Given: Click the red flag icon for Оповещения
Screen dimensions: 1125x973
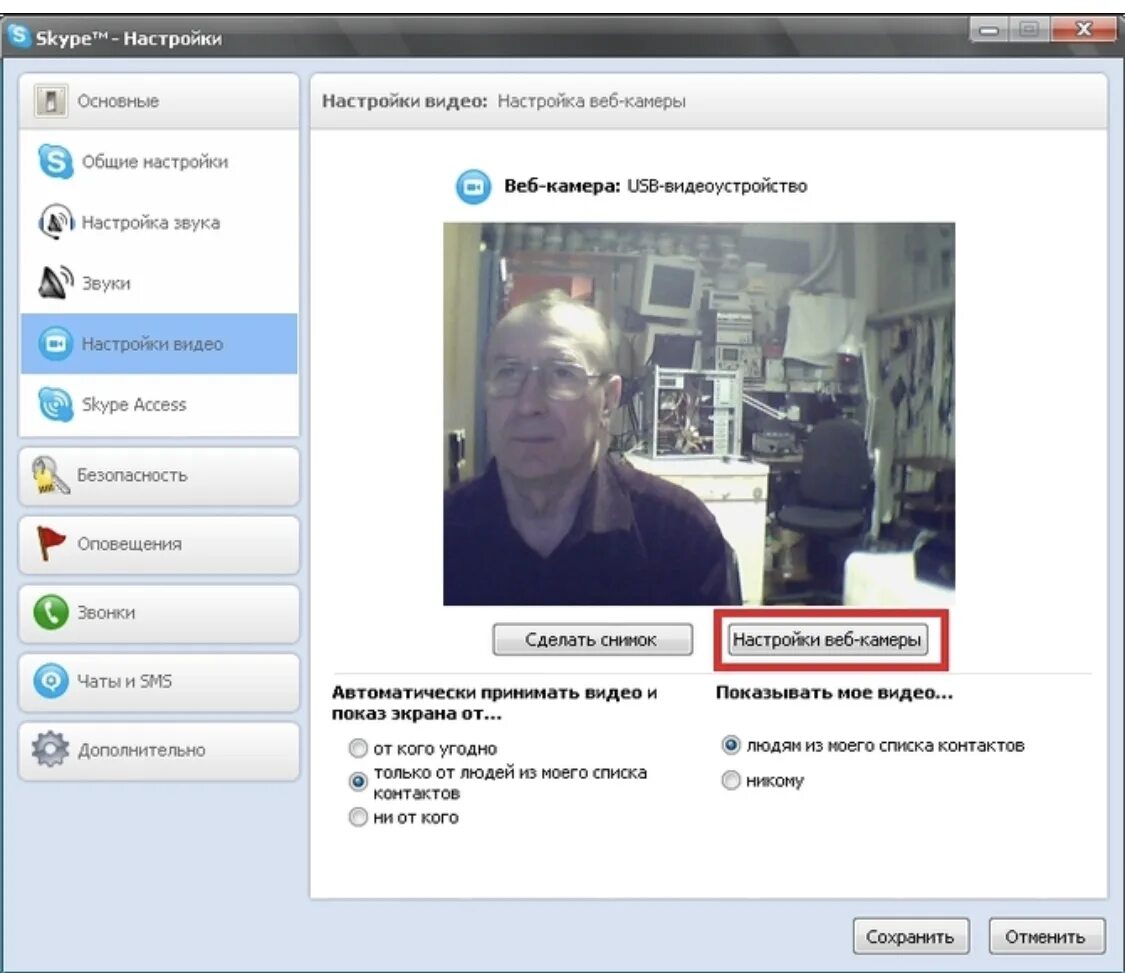Looking at the screenshot, I should click(x=50, y=543).
